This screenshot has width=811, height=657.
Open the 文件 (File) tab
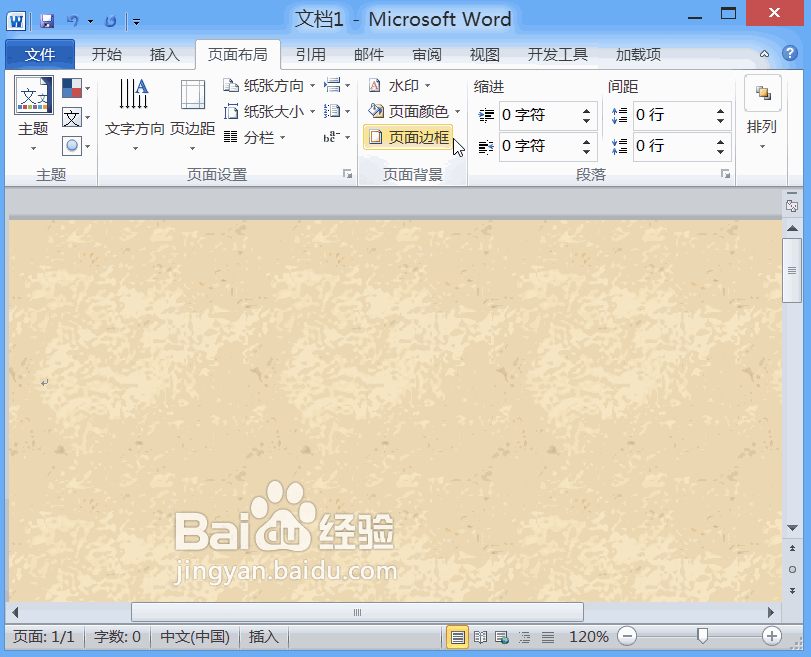40,54
